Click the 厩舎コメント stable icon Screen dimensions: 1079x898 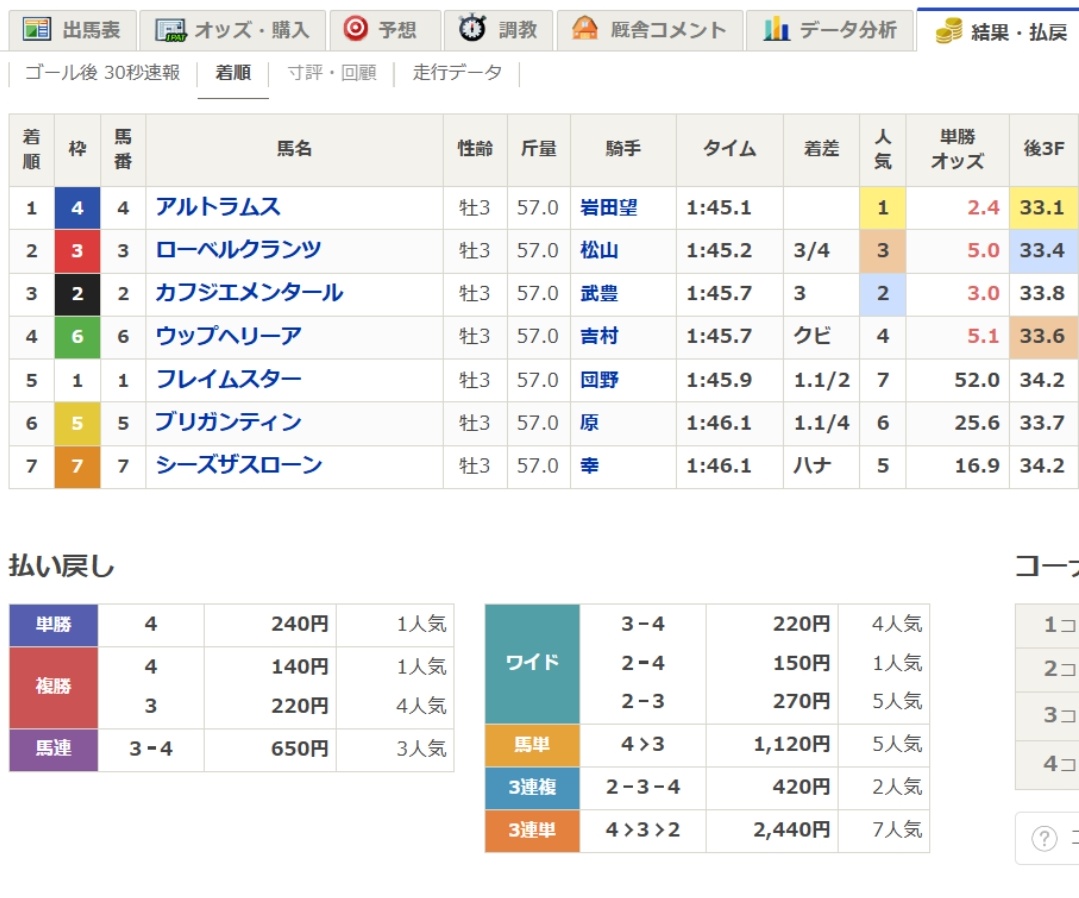tap(585, 29)
